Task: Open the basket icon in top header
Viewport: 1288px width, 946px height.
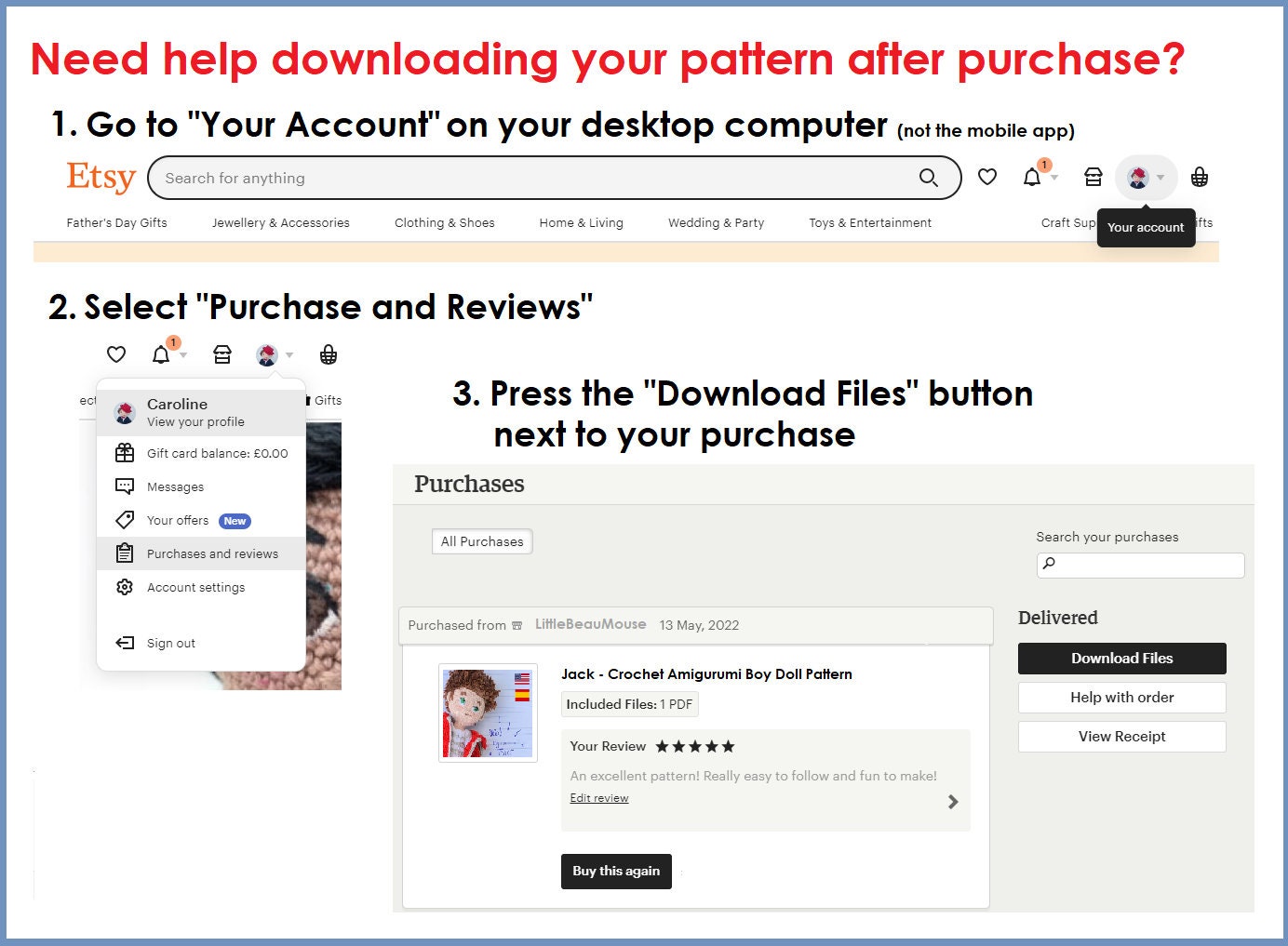Action: pyautogui.click(x=1200, y=177)
